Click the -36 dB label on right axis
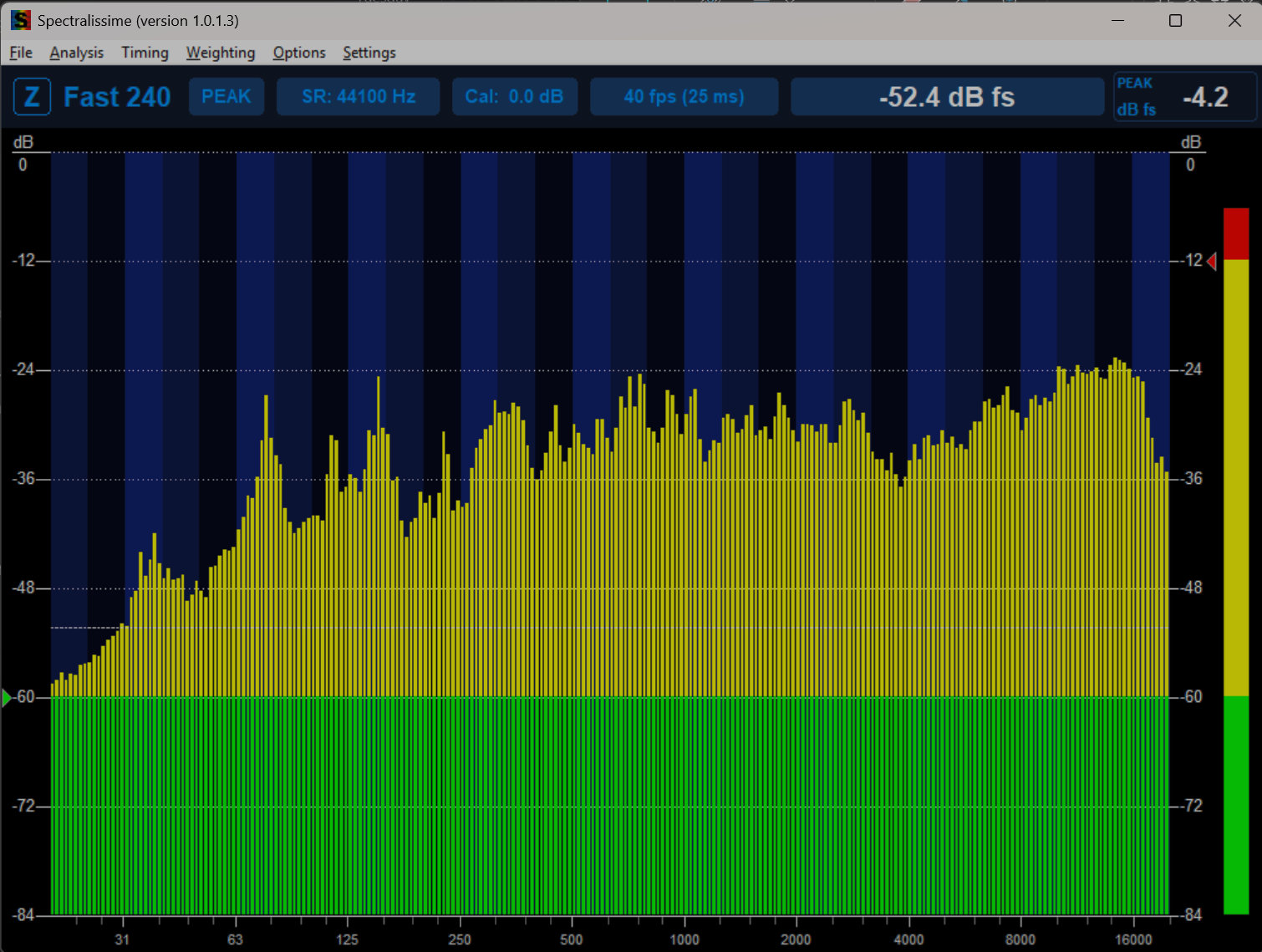 [1192, 478]
